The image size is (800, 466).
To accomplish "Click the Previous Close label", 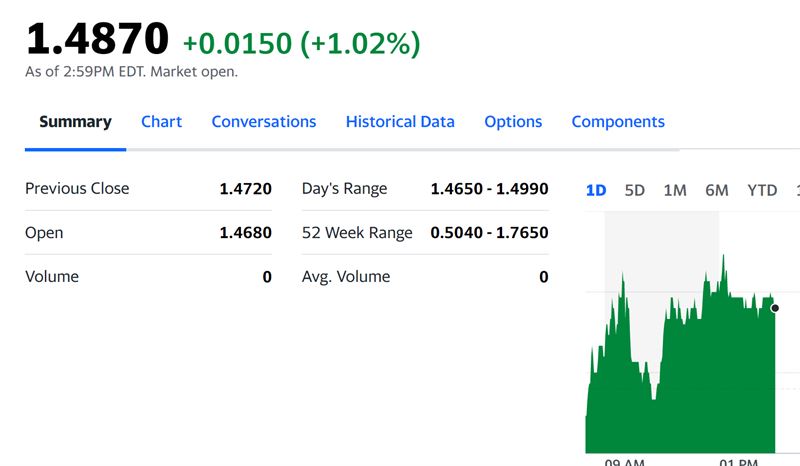I will [77, 189].
